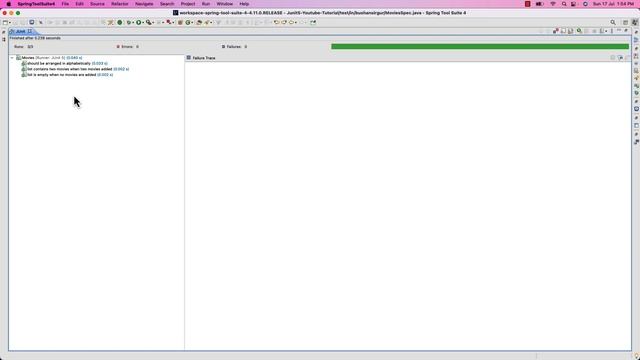
Task: Click the menu bar date and time
Action: pyautogui.click(x=613, y=4)
